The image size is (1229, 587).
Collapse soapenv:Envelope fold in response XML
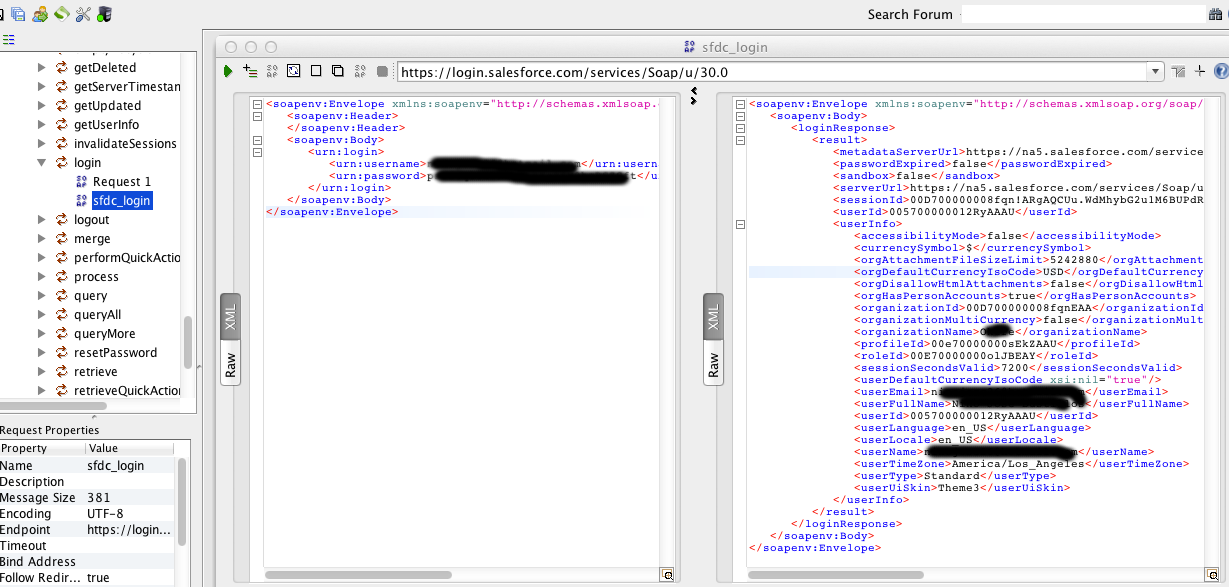click(x=741, y=104)
